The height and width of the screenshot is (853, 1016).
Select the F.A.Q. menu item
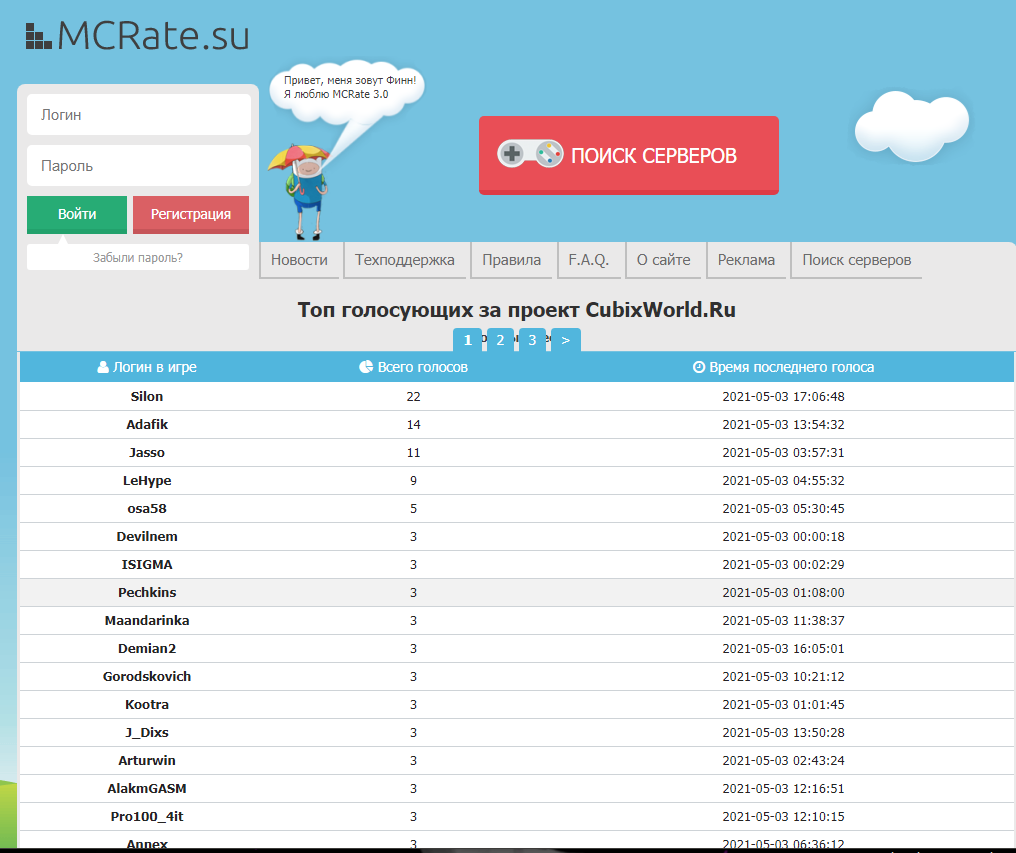point(589,260)
